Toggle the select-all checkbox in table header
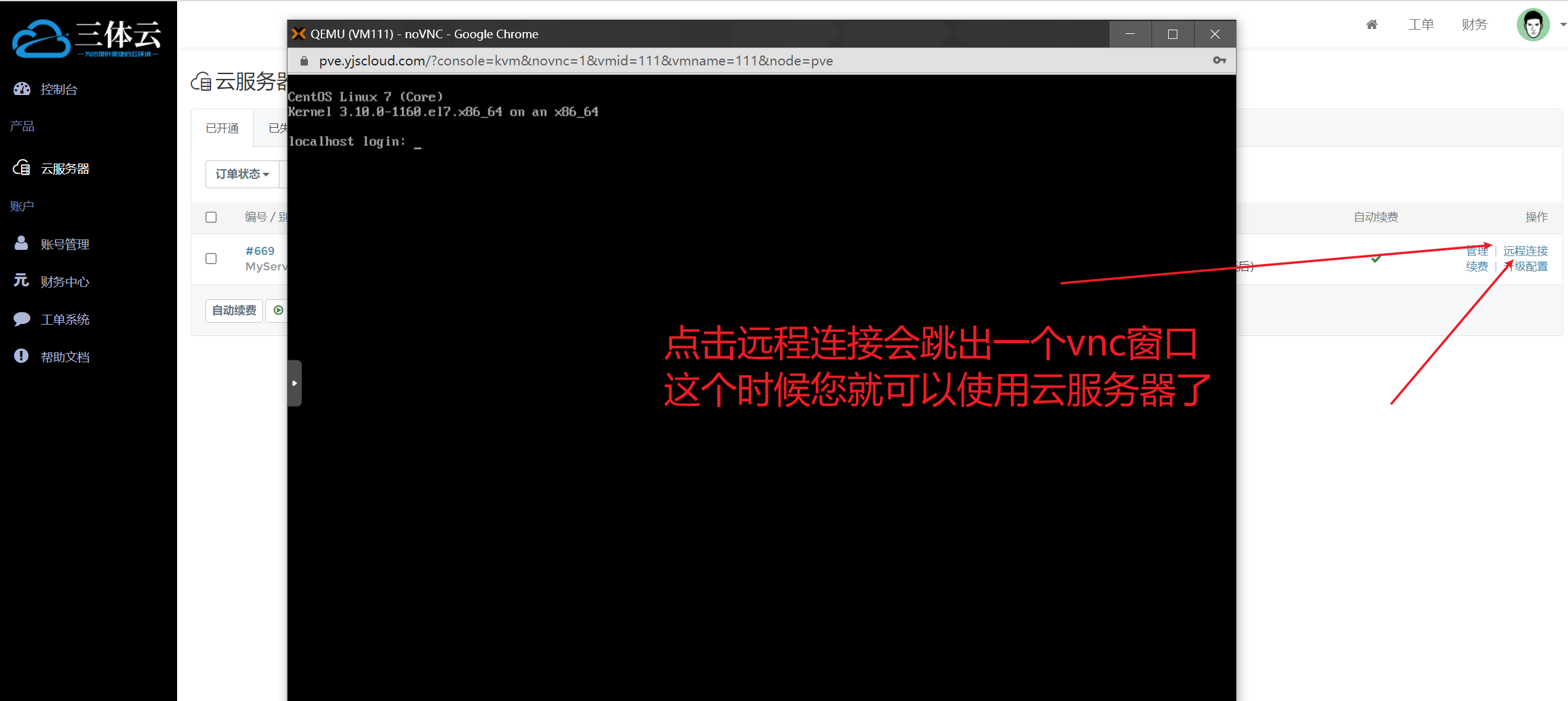Screen dimensions: 1568x701 [x=211, y=217]
